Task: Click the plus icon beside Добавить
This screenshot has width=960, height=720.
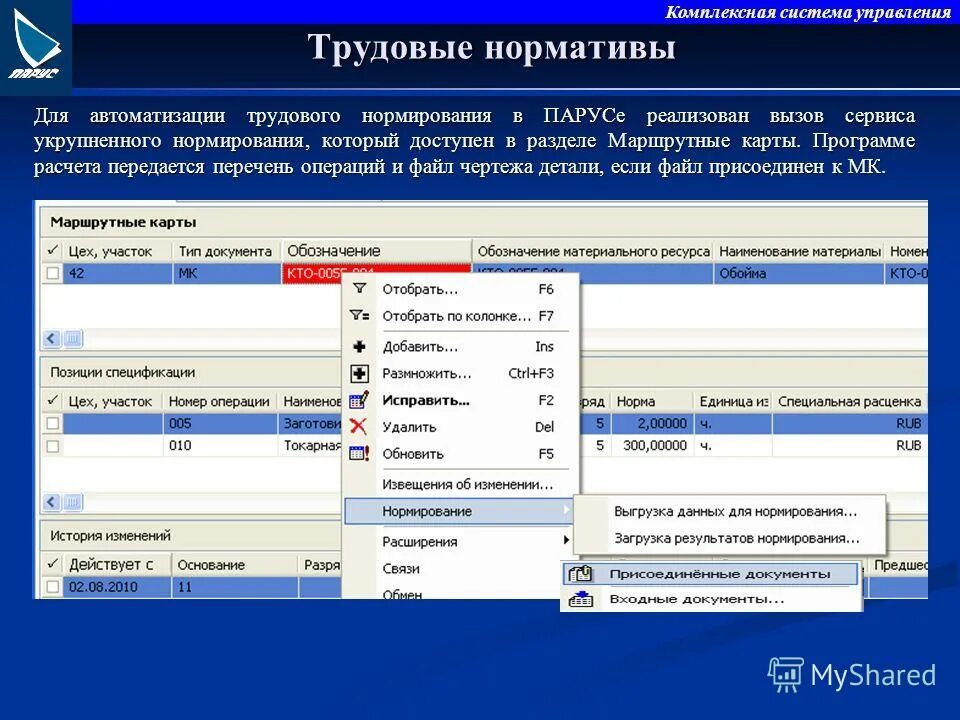Action: point(359,347)
